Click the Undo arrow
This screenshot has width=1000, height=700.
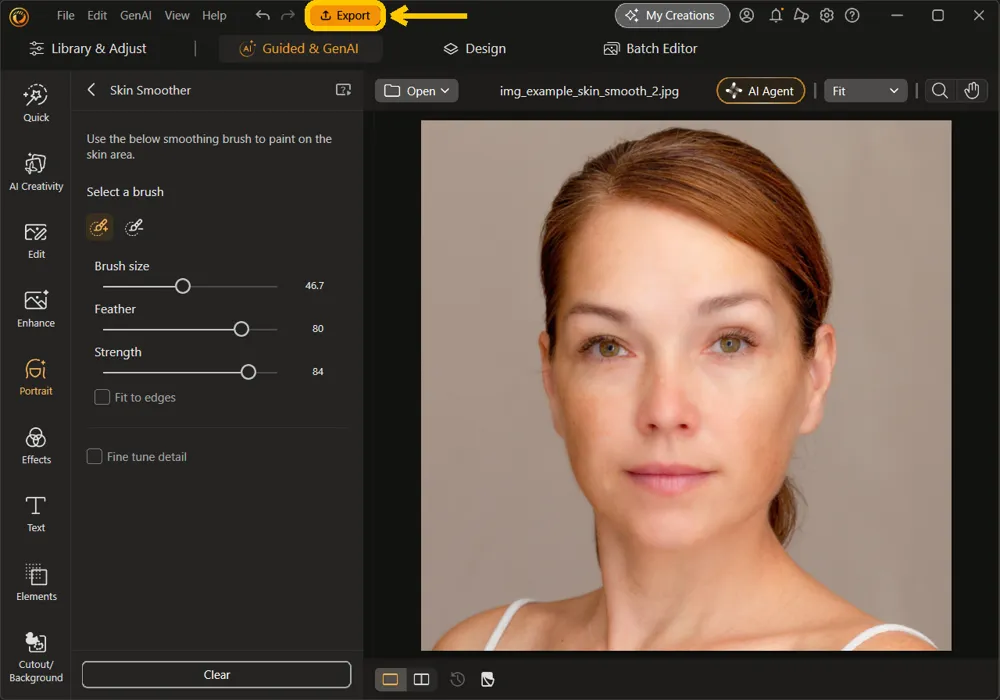262,15
